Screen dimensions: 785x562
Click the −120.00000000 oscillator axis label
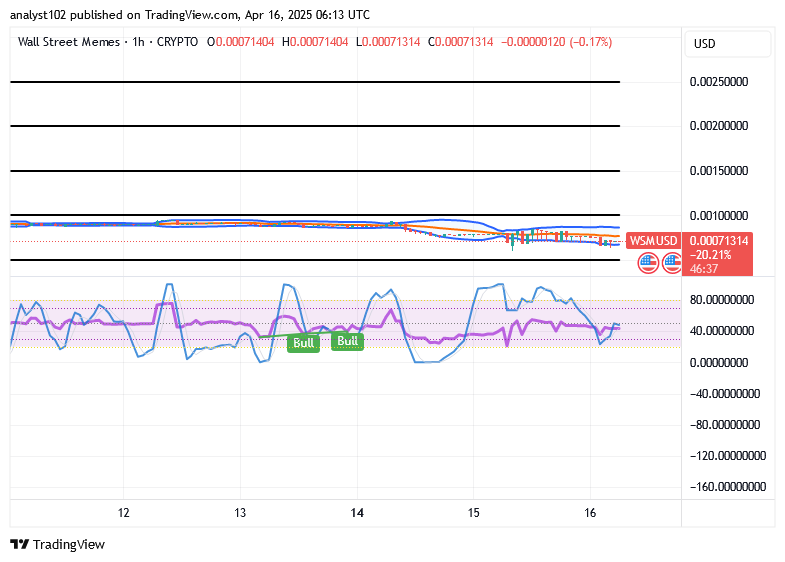pyautogui.click(x=728, y=456)
